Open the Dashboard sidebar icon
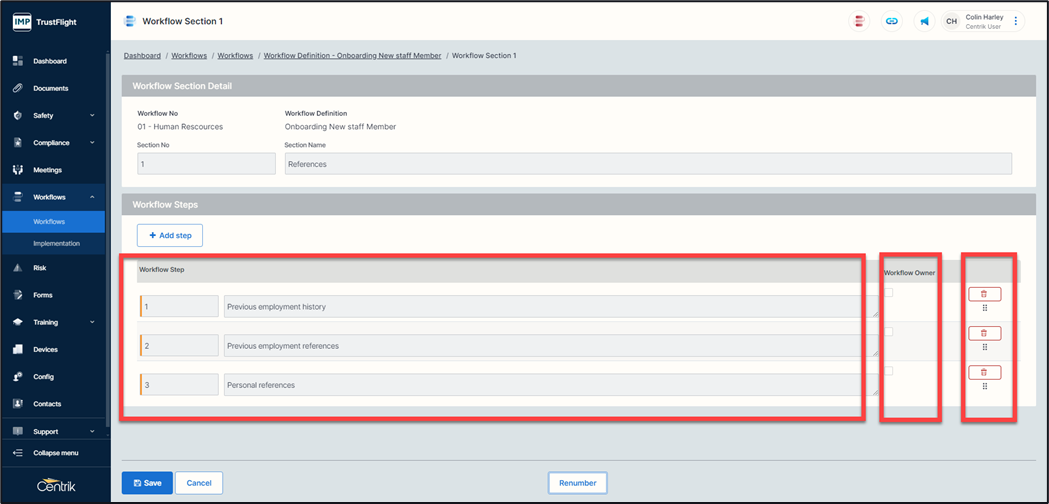Screen dimensions: 1049x504 [x=18, y=61]
